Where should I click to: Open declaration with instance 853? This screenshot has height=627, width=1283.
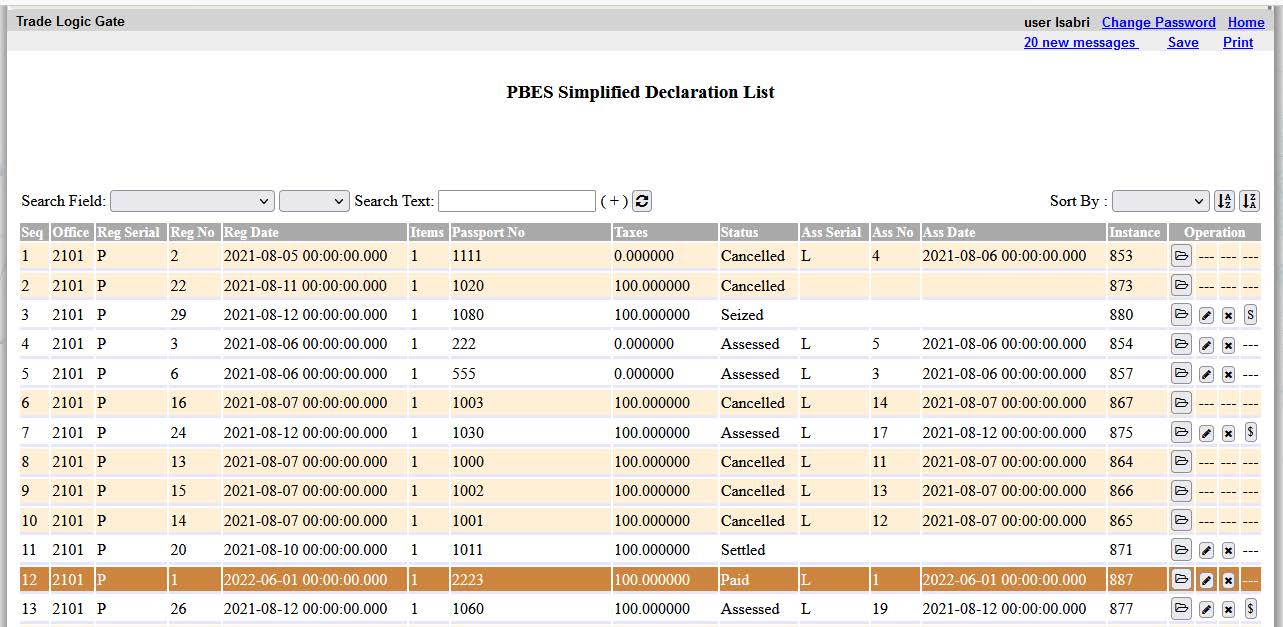click(x=1181, y=256)
